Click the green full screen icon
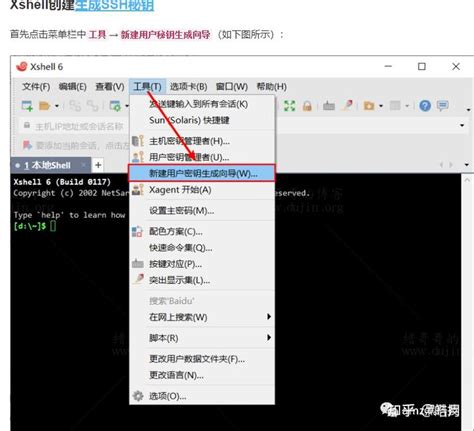474x431 pixels. click(290, 106)
